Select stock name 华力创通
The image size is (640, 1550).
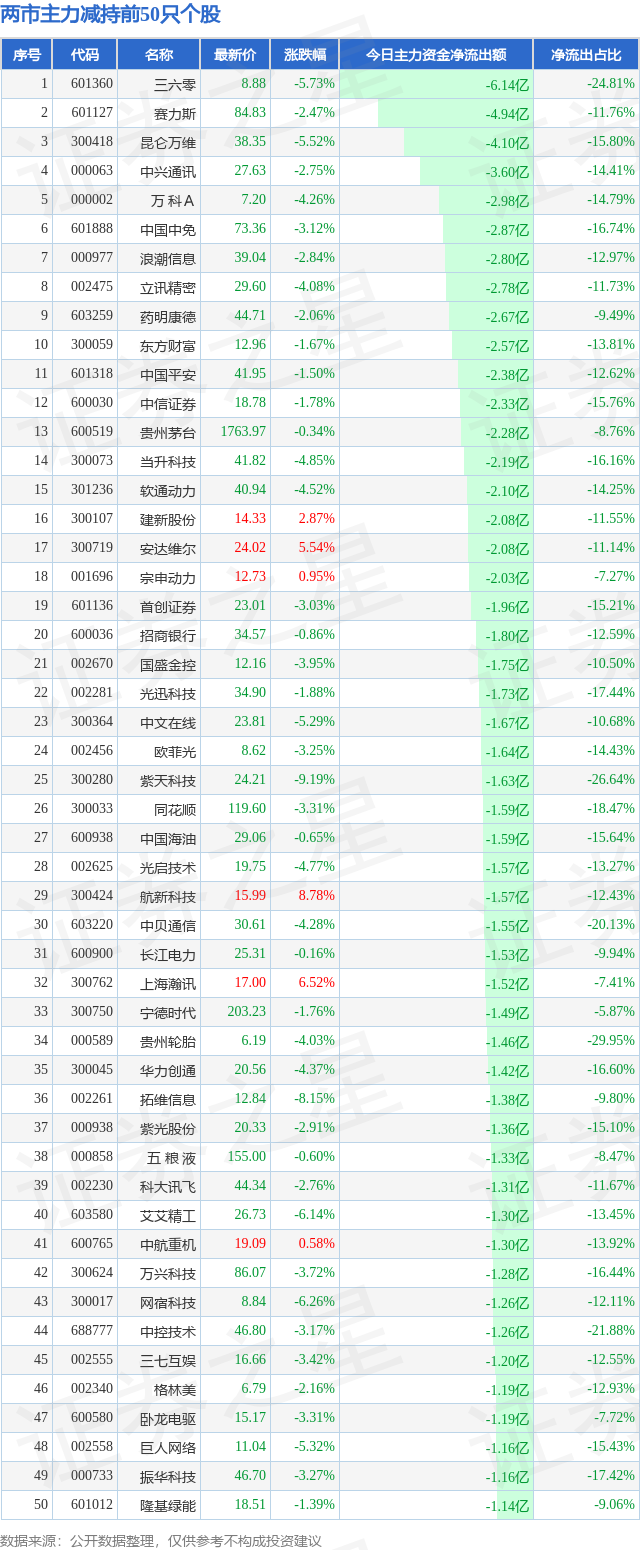click(168, 1070)
